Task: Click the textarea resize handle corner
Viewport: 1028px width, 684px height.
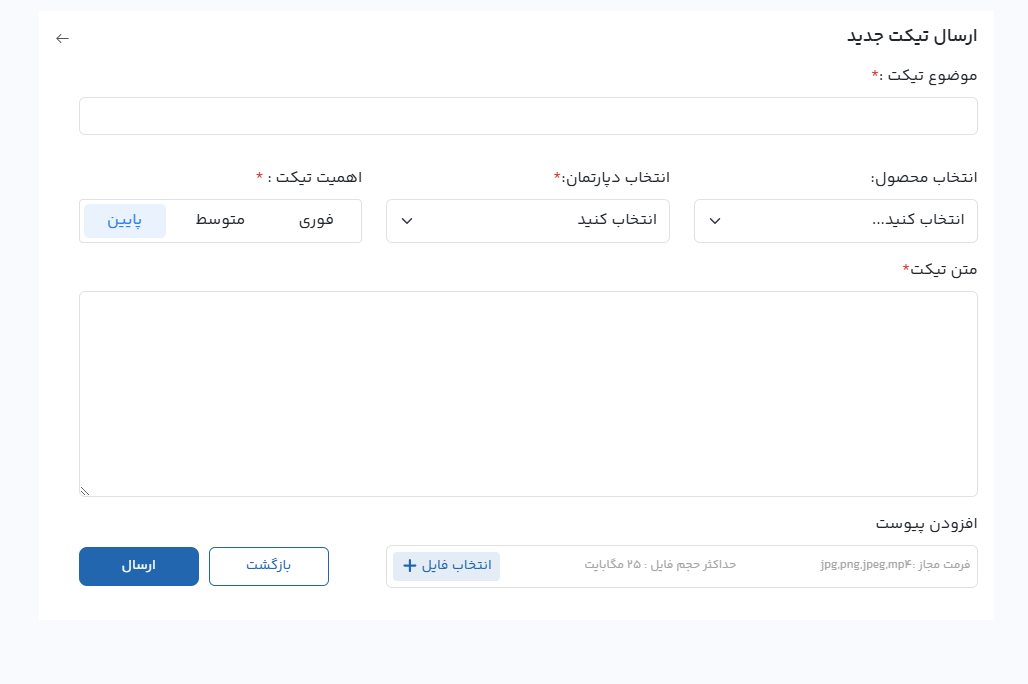Action: pos(85,490)
